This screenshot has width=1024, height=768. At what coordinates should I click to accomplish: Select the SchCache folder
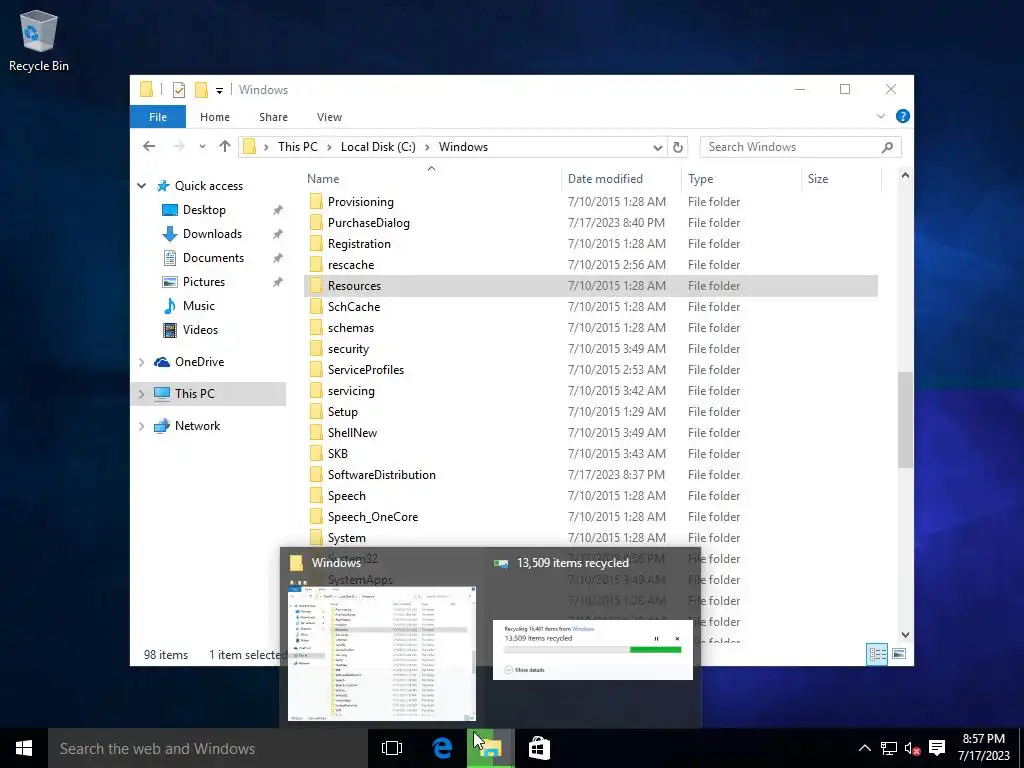(353, 307)
